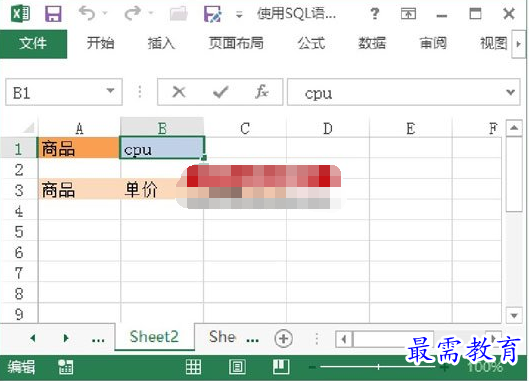This screenshot has width=529, height=381.
Task: Go to the previous sheet tab arrow
Action: (x=33, y=338)
